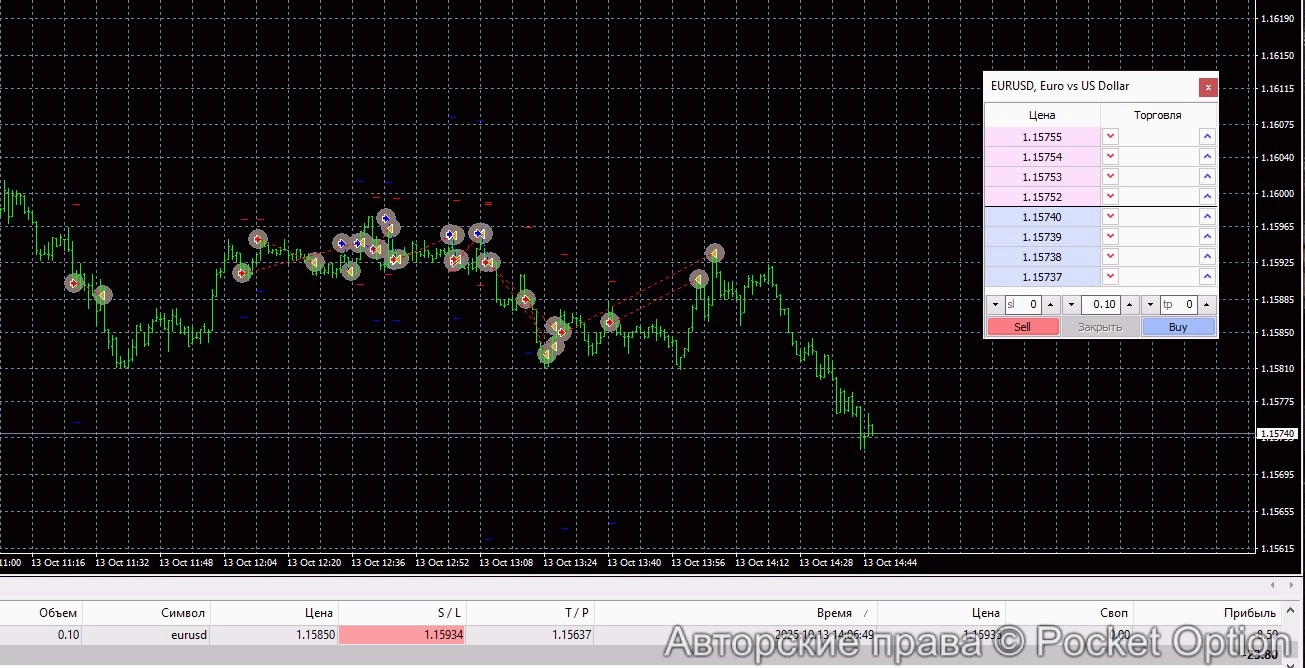Decrease the stop loss (sl) value
Viewport: 1305px width, 668px height.
[994, 305]
